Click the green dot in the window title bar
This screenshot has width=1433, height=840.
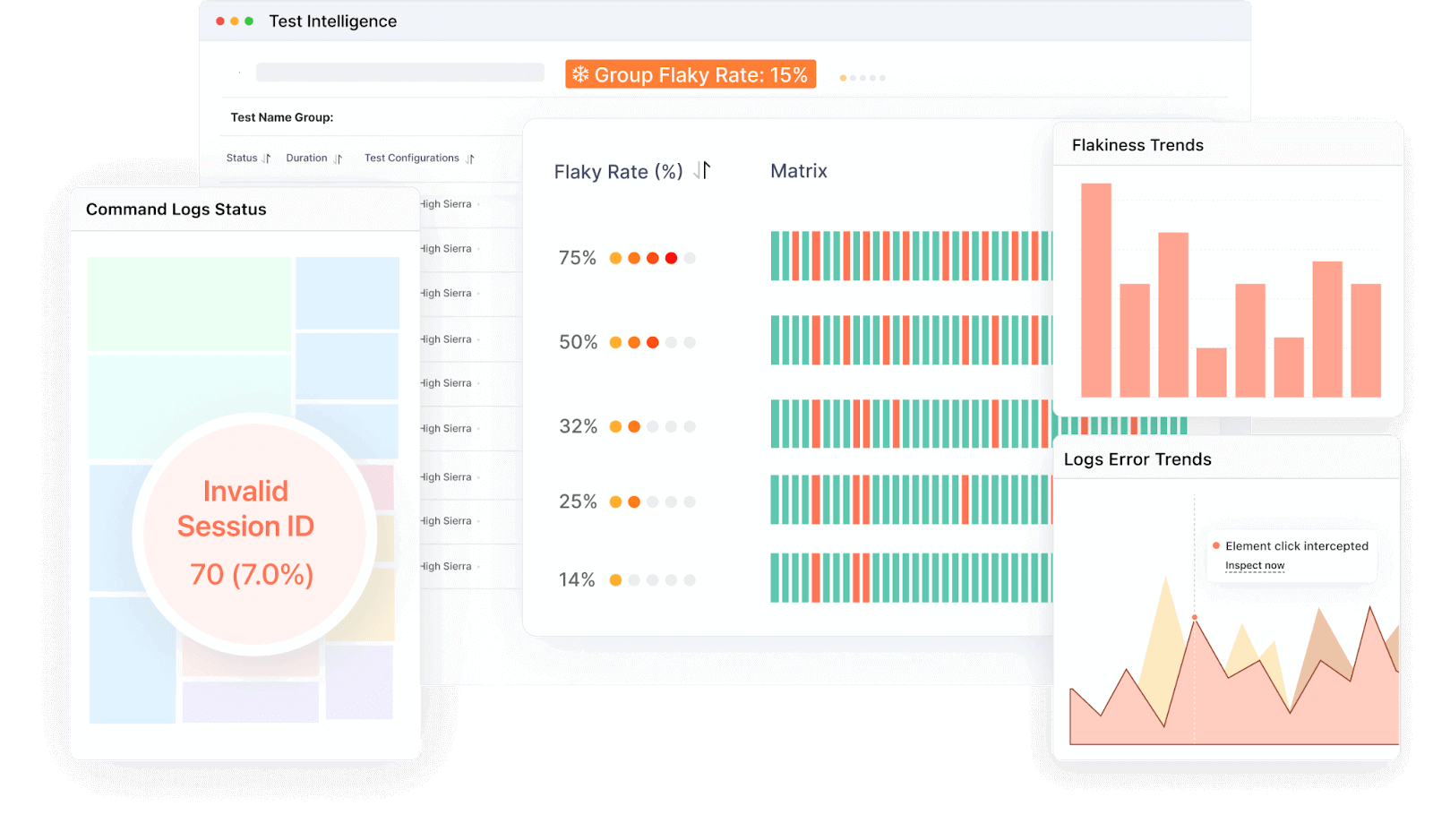pos(249,21)
